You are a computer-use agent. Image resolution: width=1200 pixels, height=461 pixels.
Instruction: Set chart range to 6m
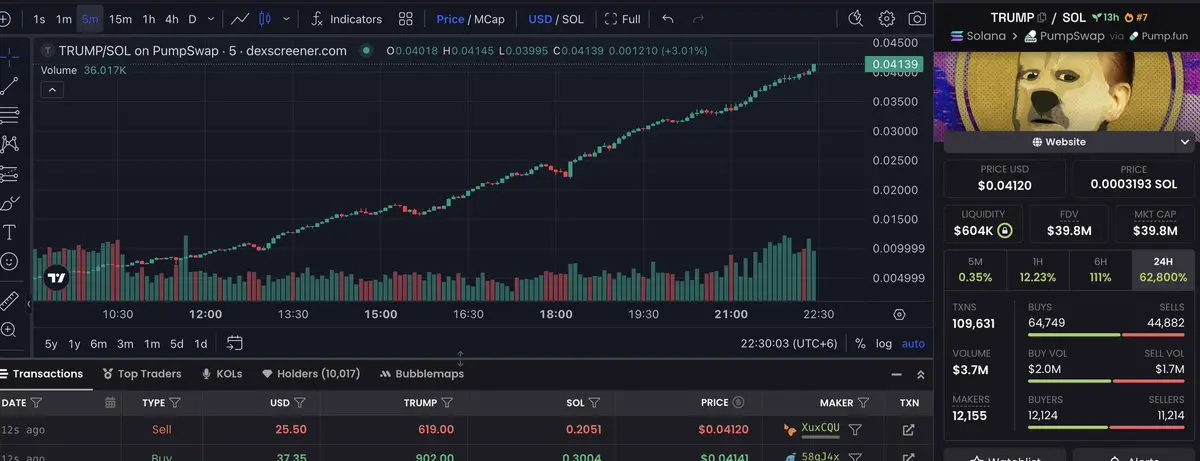click(x=98, y=343)
